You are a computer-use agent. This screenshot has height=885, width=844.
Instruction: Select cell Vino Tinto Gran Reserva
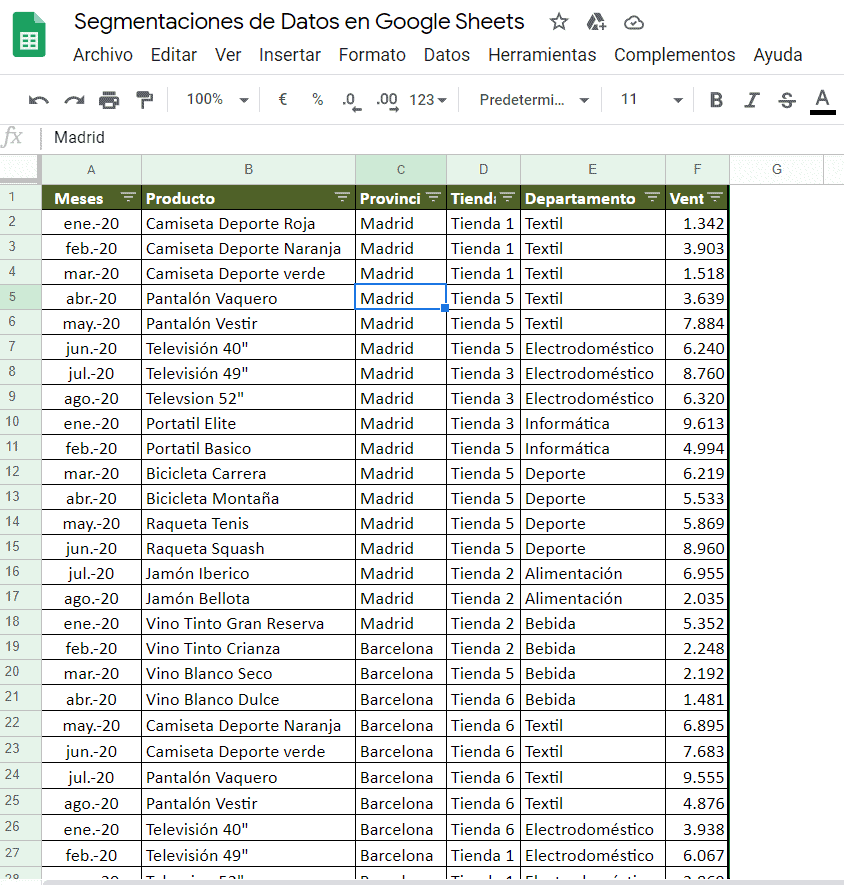tap(248, 623)
